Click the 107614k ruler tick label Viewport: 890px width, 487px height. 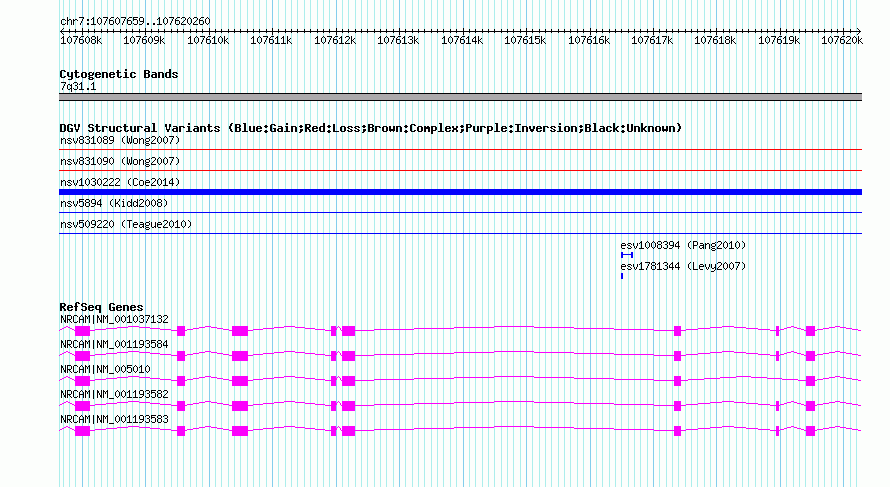(x=463, y=40)
